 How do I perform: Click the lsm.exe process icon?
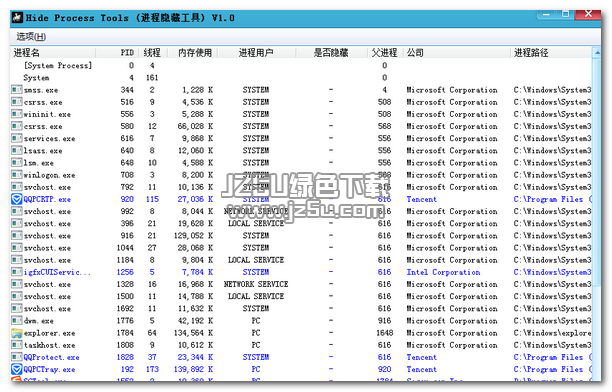[17, 162]
